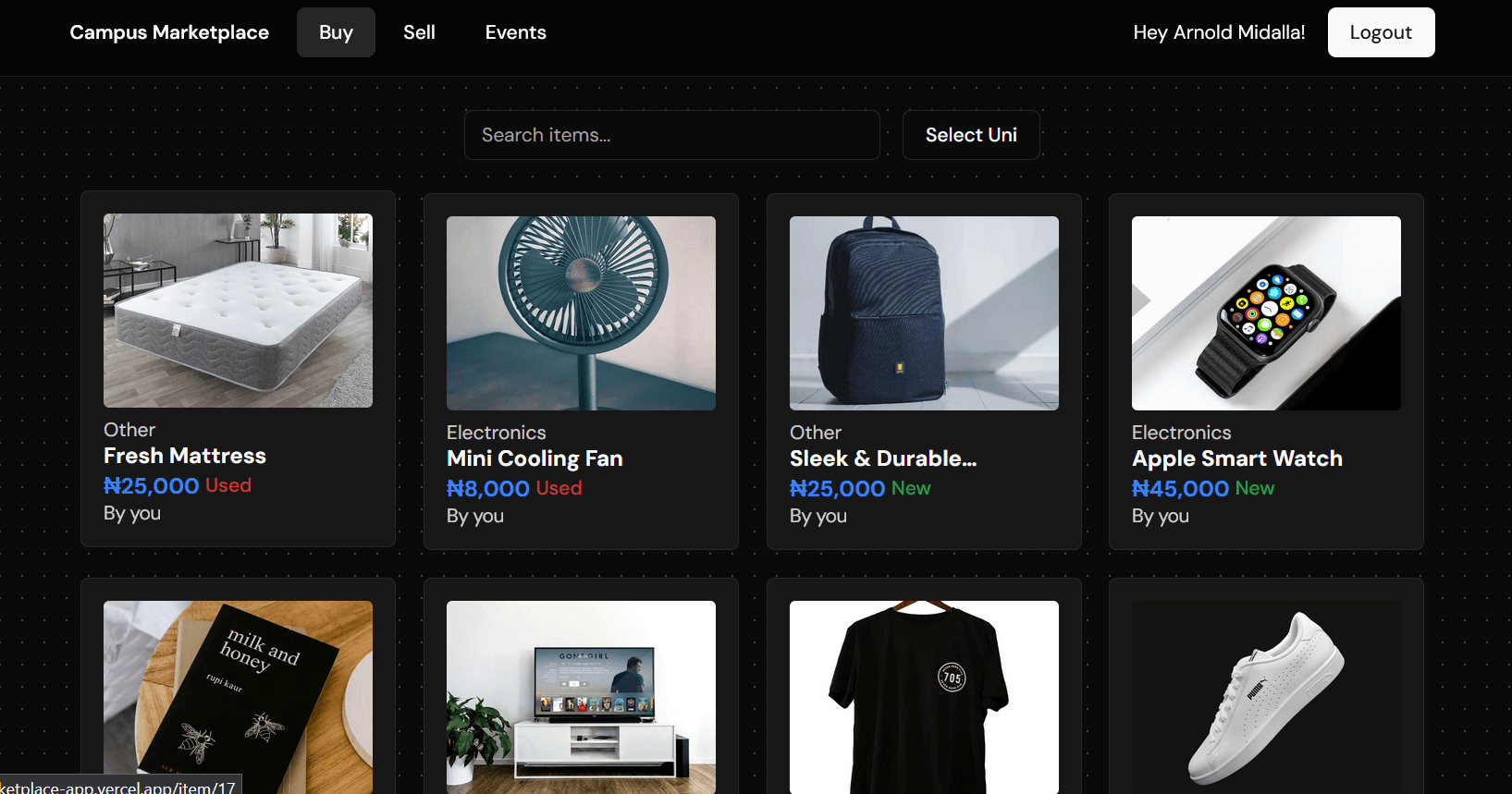Open the Mini Cooling Fan title link
This screenshot has height=794, width=1512.
535,458
